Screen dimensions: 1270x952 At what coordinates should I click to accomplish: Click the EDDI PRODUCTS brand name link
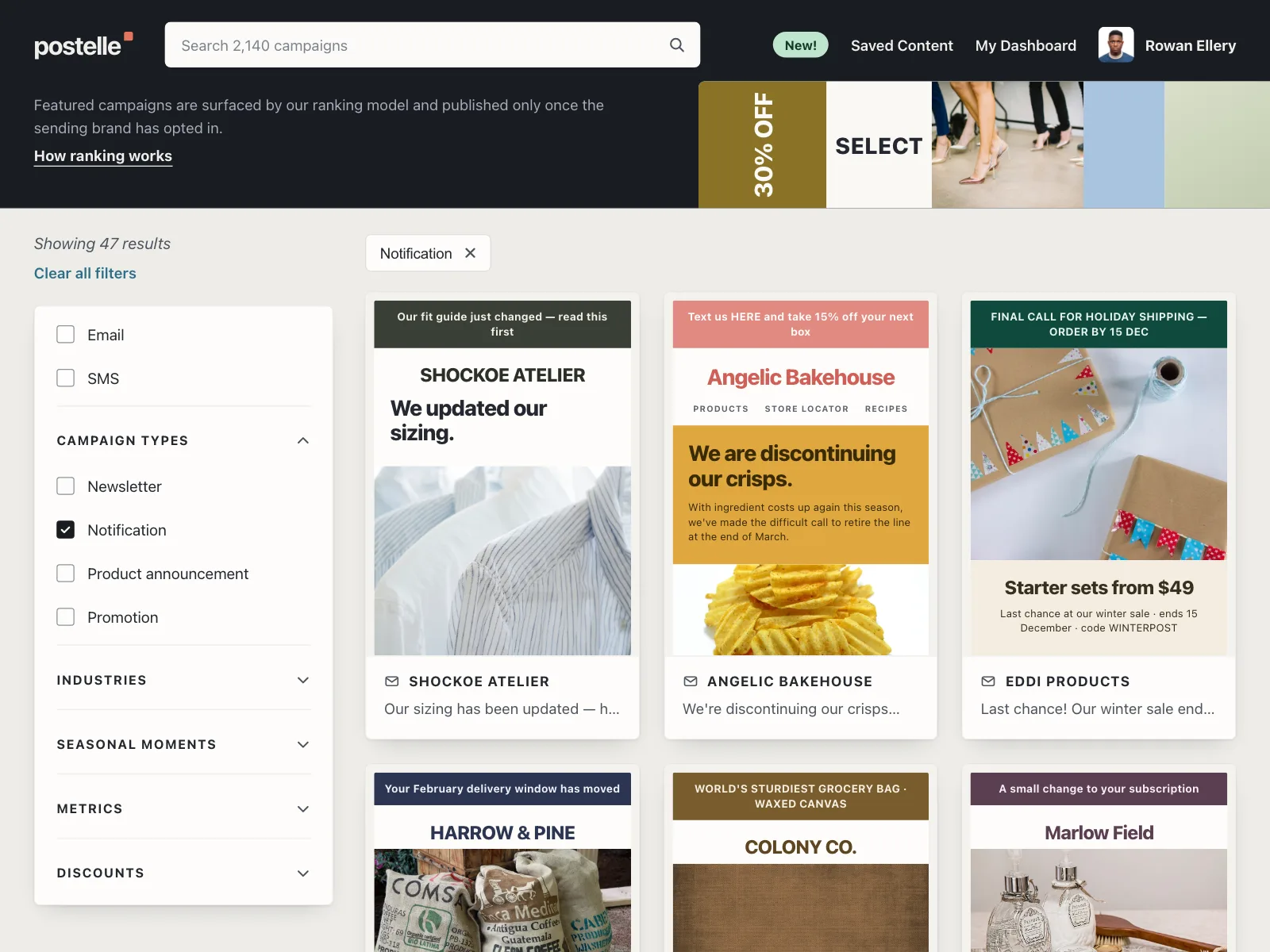1068,681
